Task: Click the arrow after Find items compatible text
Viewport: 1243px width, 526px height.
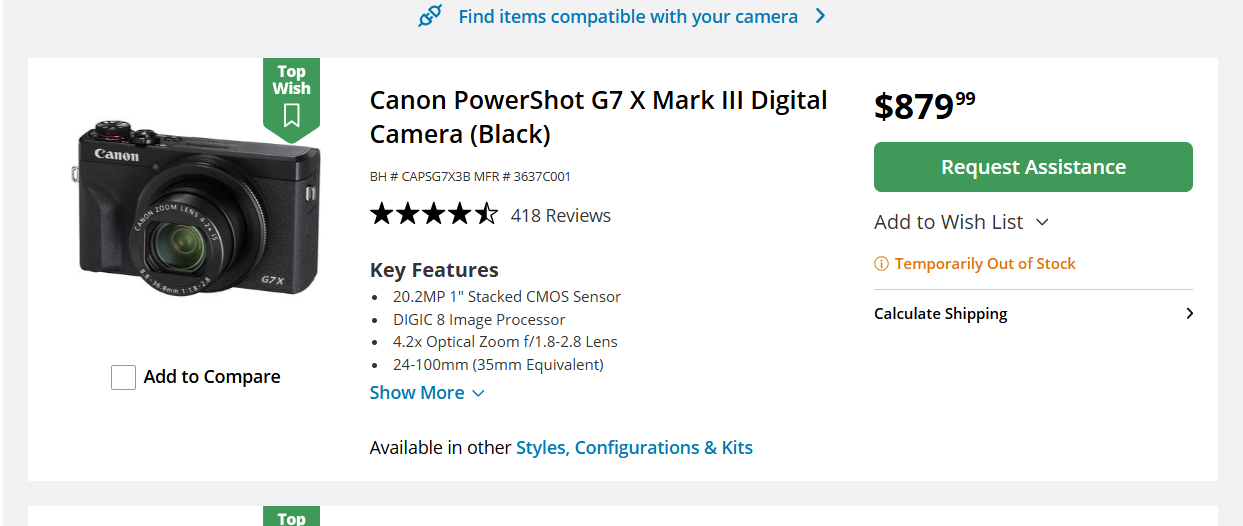Action: [820, 16]
